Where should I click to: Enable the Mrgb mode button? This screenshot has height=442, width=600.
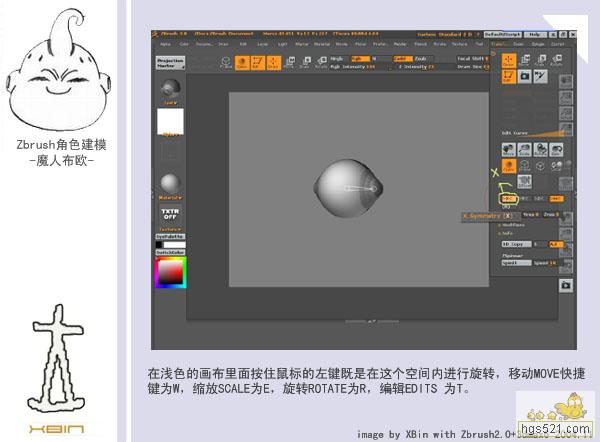tap(339, 59)
